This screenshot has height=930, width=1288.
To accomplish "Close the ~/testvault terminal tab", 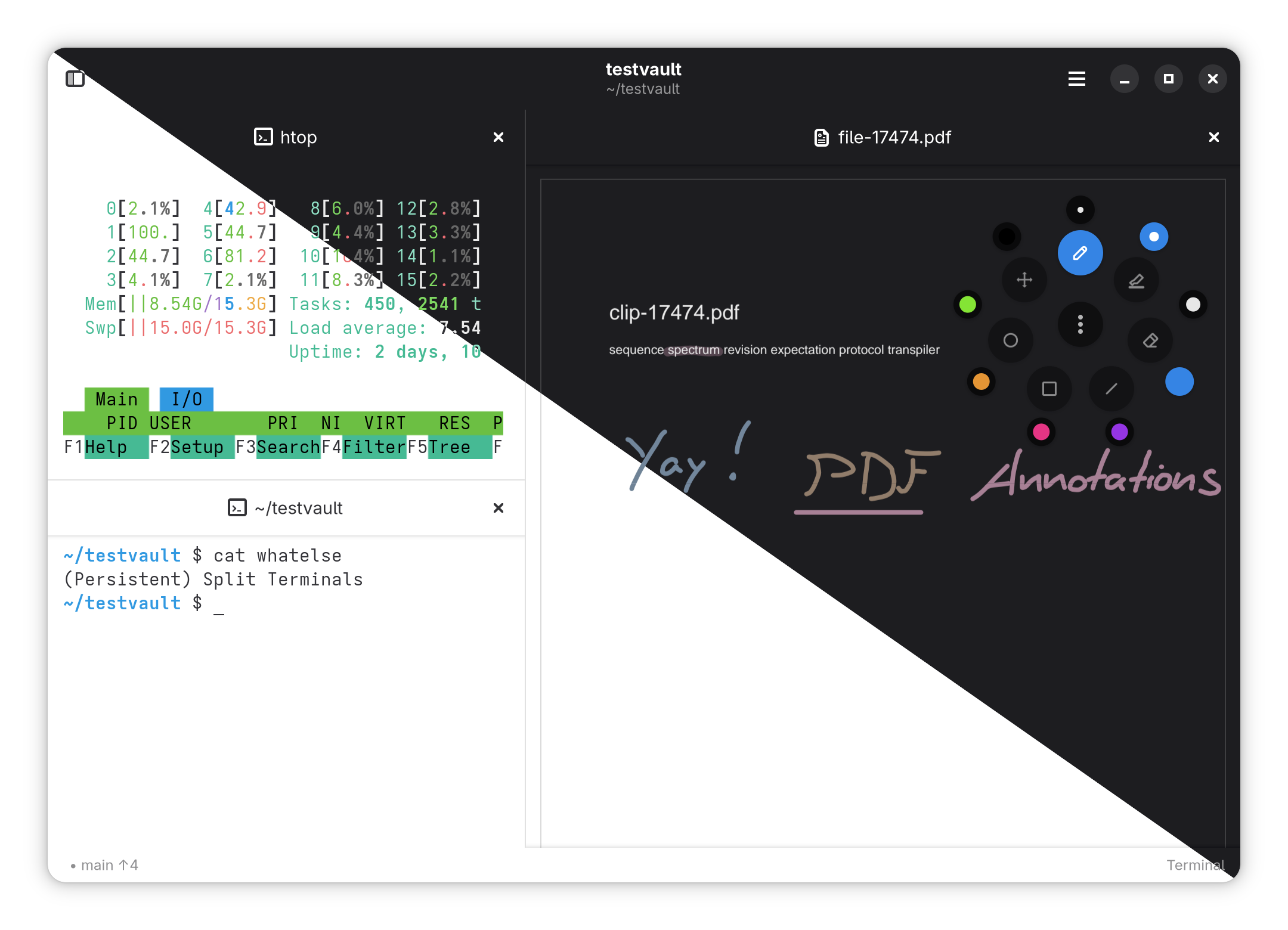I will [499, 508].
